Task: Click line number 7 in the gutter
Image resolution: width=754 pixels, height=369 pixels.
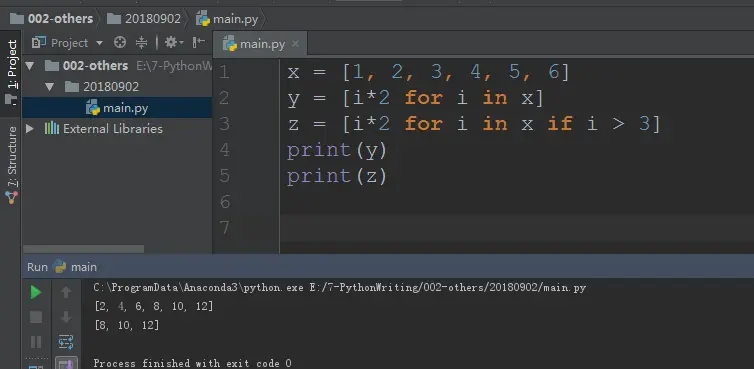Action: point(225,228)
